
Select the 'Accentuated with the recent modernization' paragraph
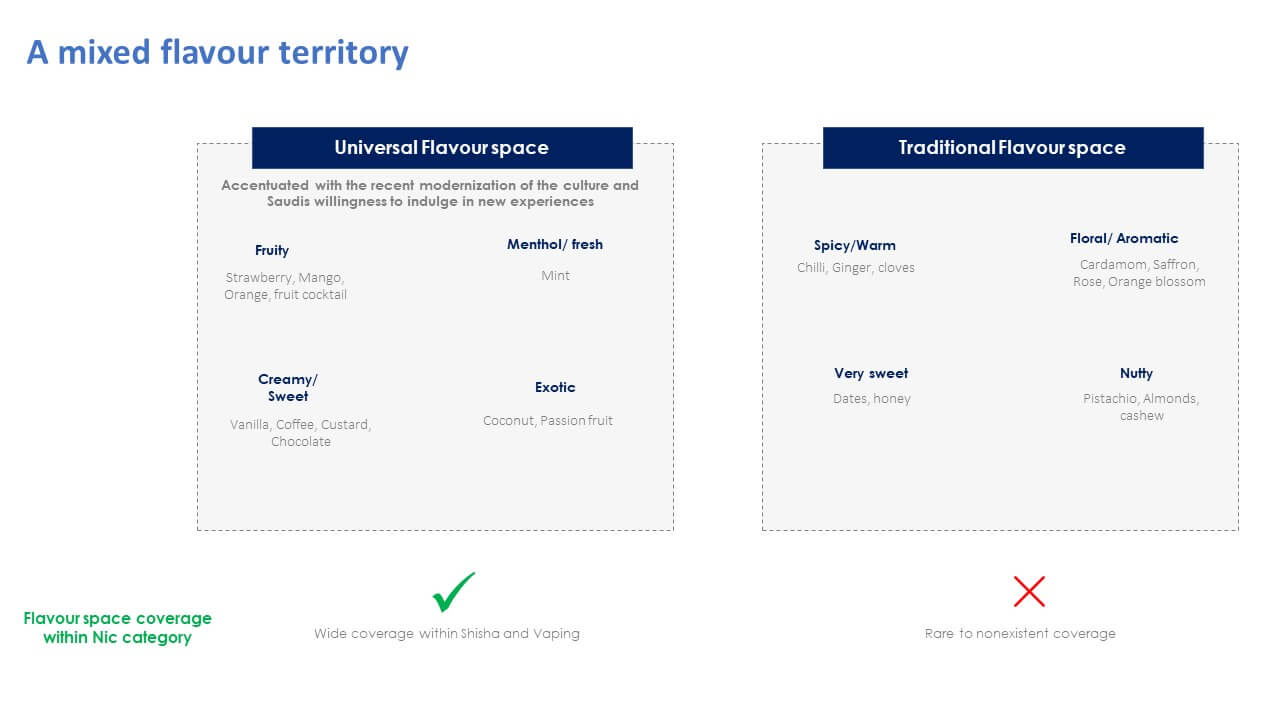(430, 193)
